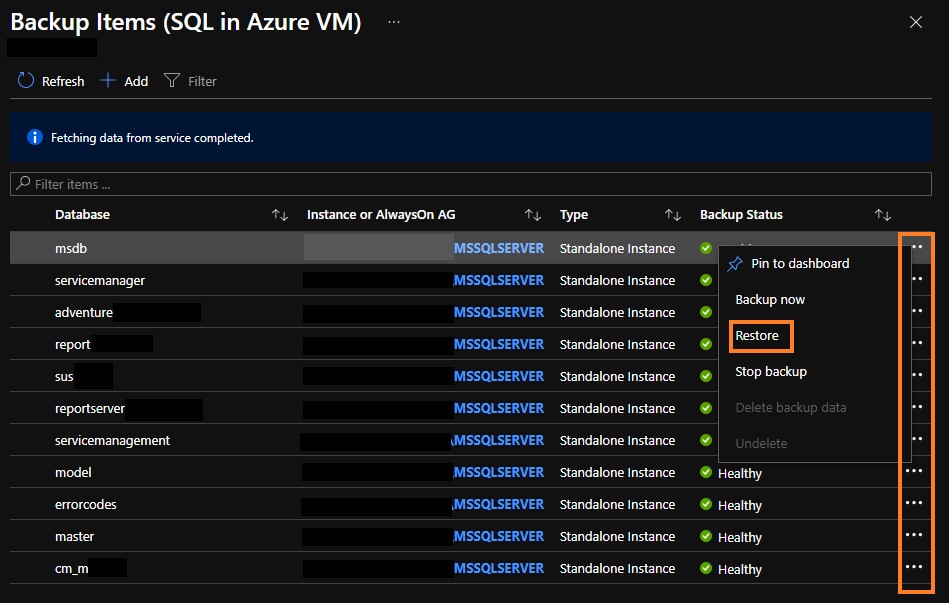
Task: Select the model database name
Action: [73, 472]
